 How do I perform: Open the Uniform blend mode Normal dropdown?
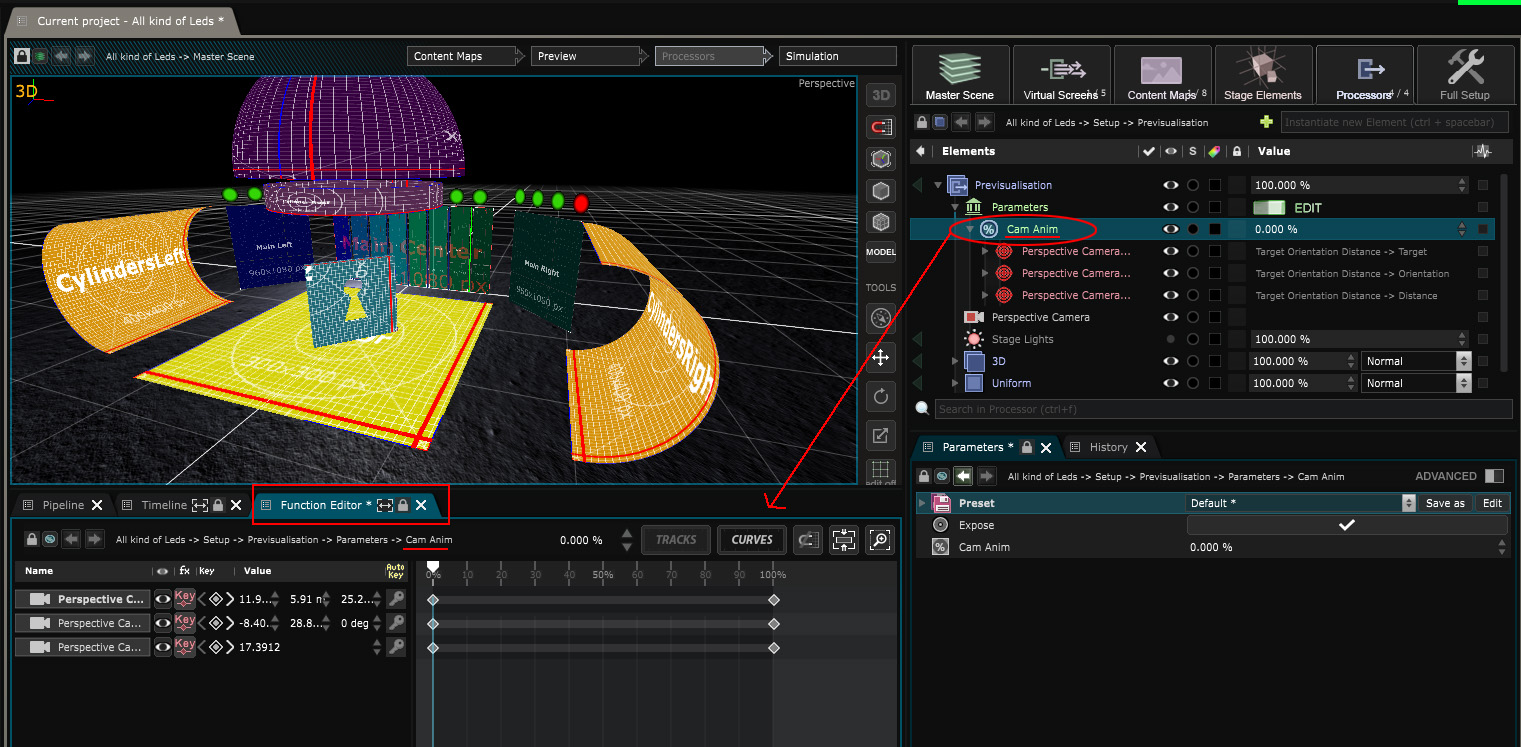pyautogui.click(x=1416, y=383)
